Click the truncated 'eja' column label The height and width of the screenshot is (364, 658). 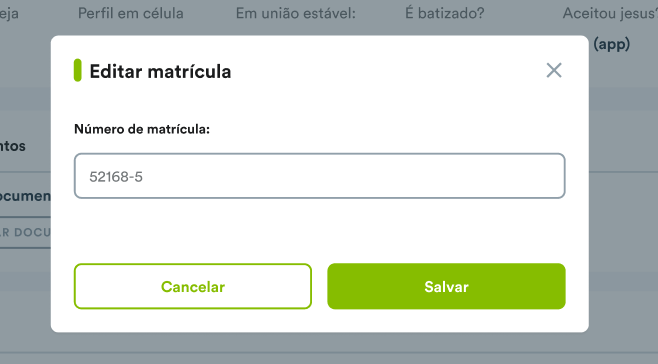click(9, 14)
